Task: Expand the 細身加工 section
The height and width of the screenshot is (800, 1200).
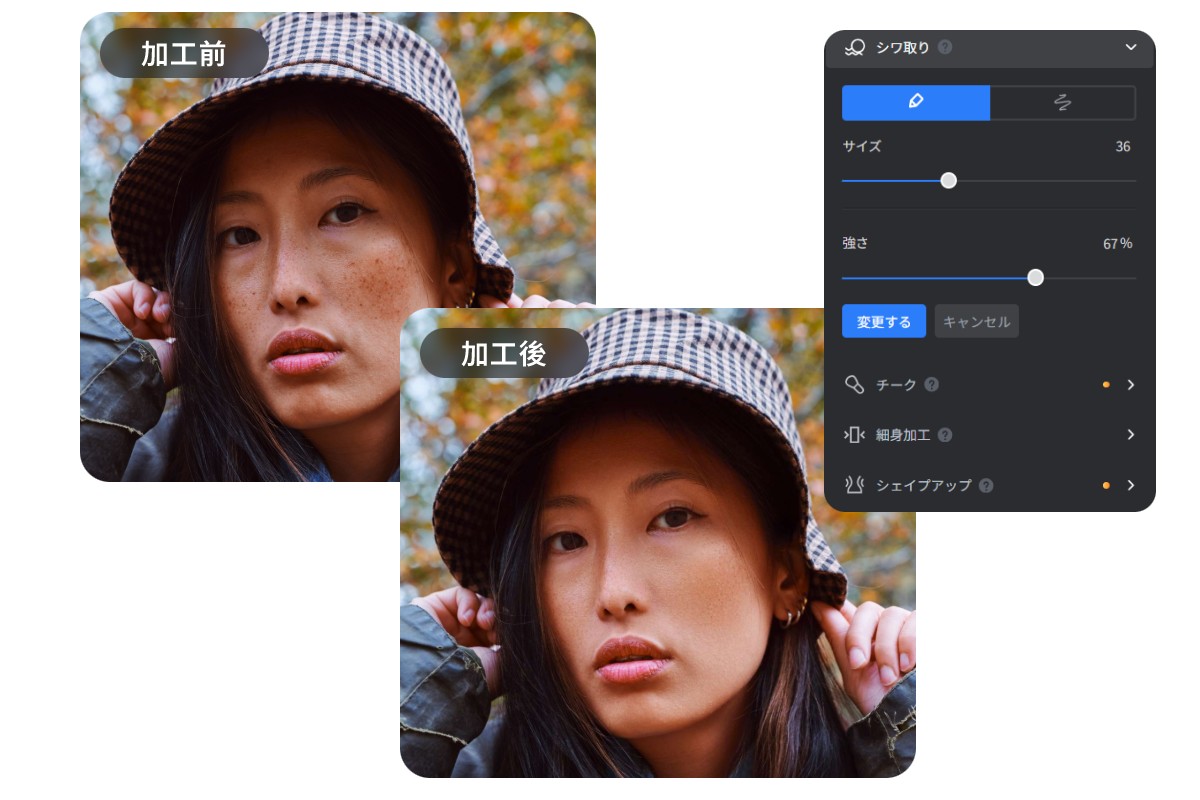Action: (1131, 434)
